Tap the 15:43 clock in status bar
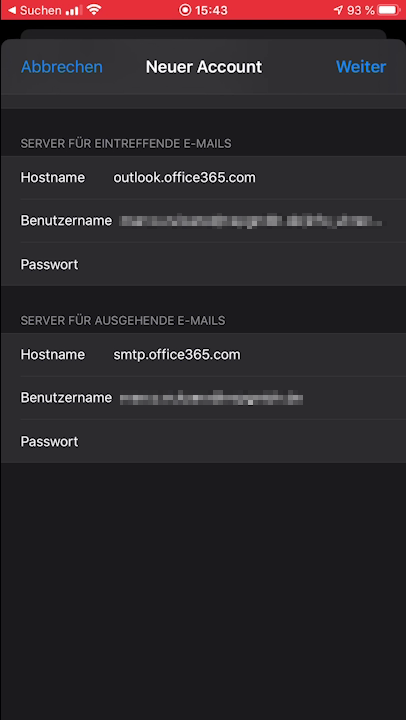Screen dimensions: 406x720 click(211, 10)
